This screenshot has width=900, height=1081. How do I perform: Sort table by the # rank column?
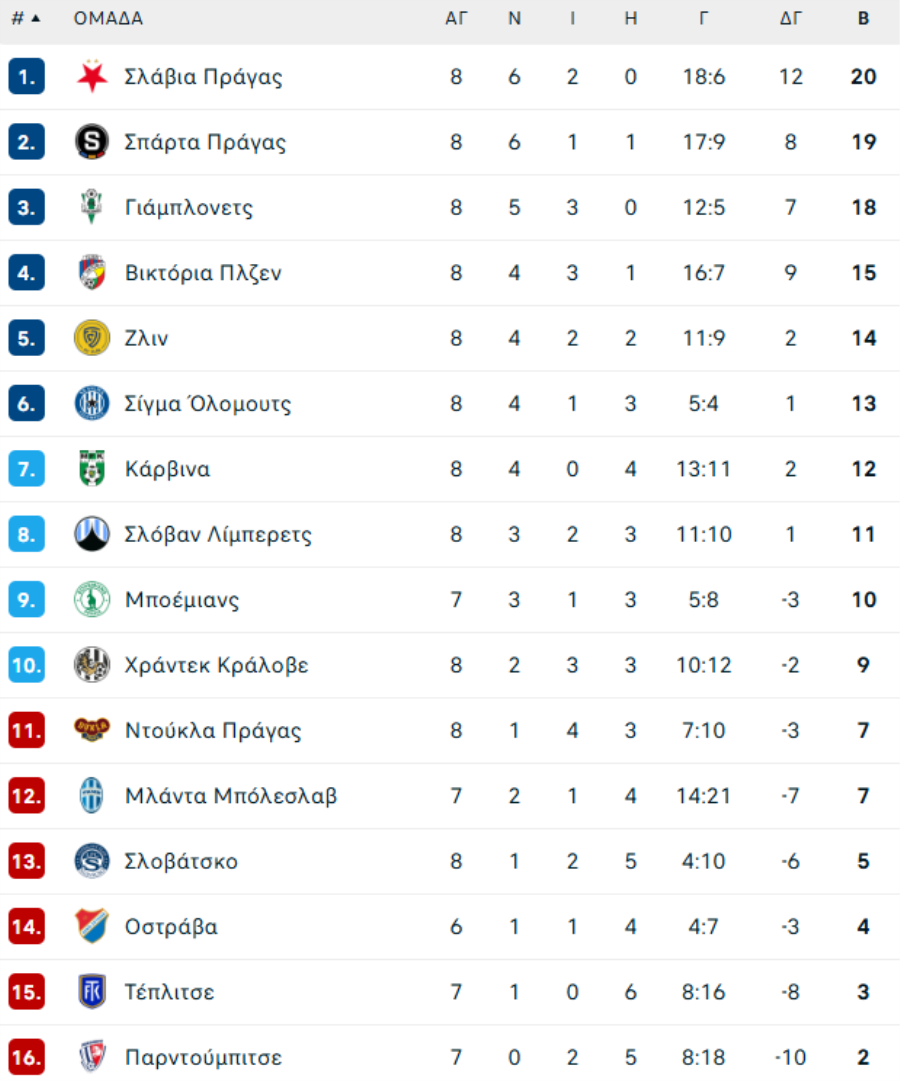pyautogui.click(x=26, y=18)
